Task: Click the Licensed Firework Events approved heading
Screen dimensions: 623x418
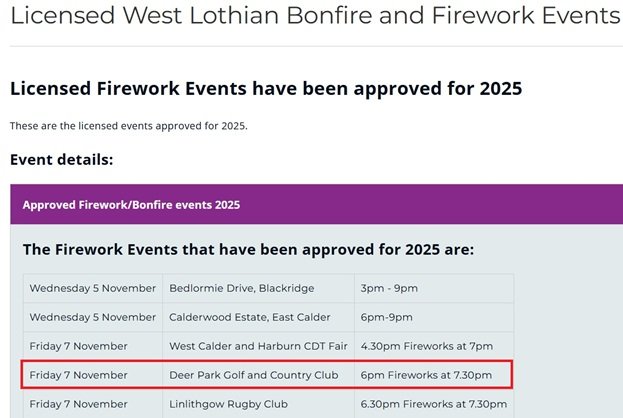Action: [x=266, y=88]
